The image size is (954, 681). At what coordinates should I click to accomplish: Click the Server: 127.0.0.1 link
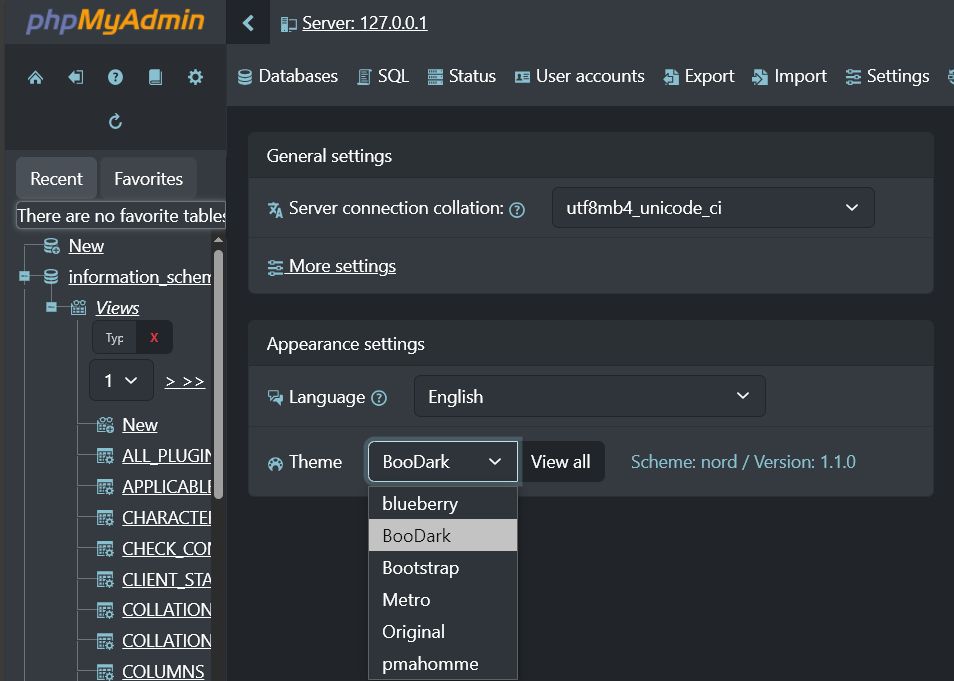coord(364,23)
